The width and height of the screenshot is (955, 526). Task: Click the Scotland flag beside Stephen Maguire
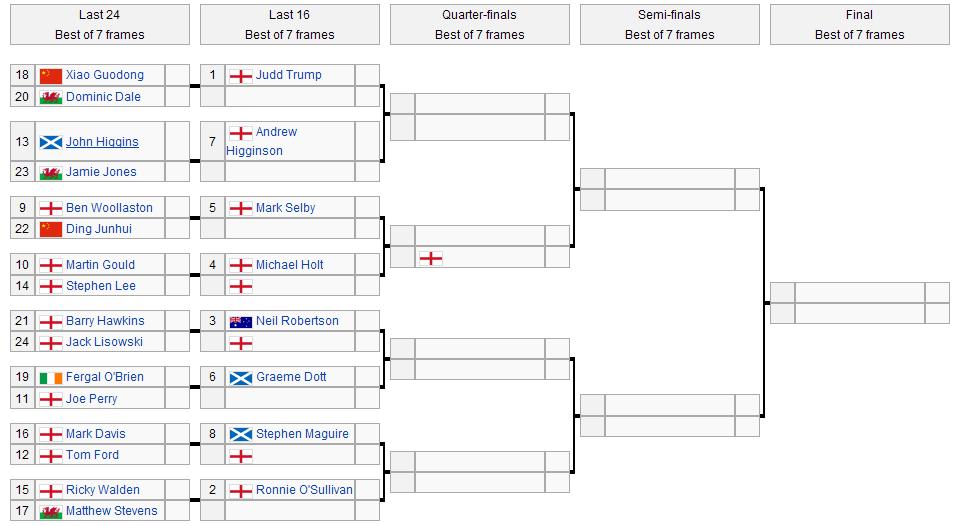click(x=240, y=434)
